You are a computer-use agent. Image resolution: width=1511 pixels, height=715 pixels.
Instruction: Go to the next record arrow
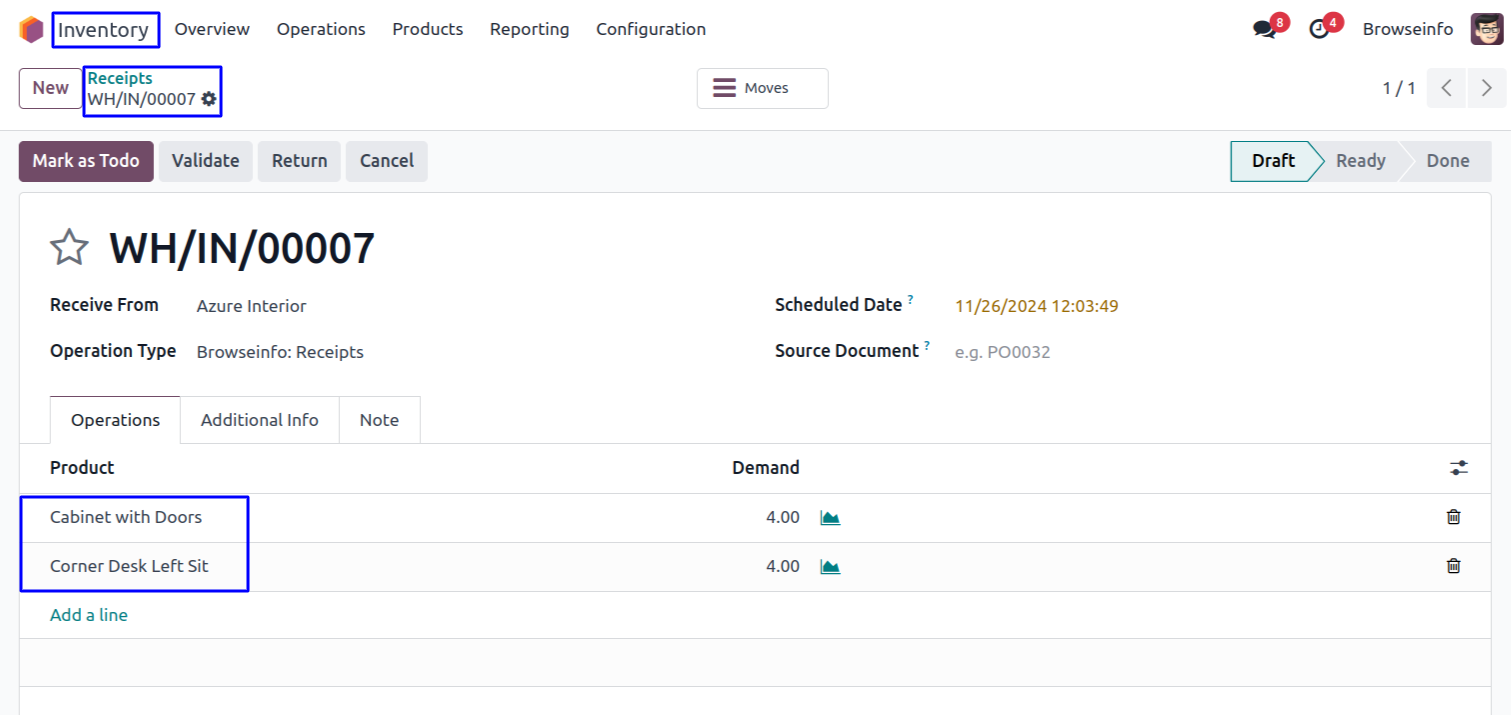tap(1486, 88)
